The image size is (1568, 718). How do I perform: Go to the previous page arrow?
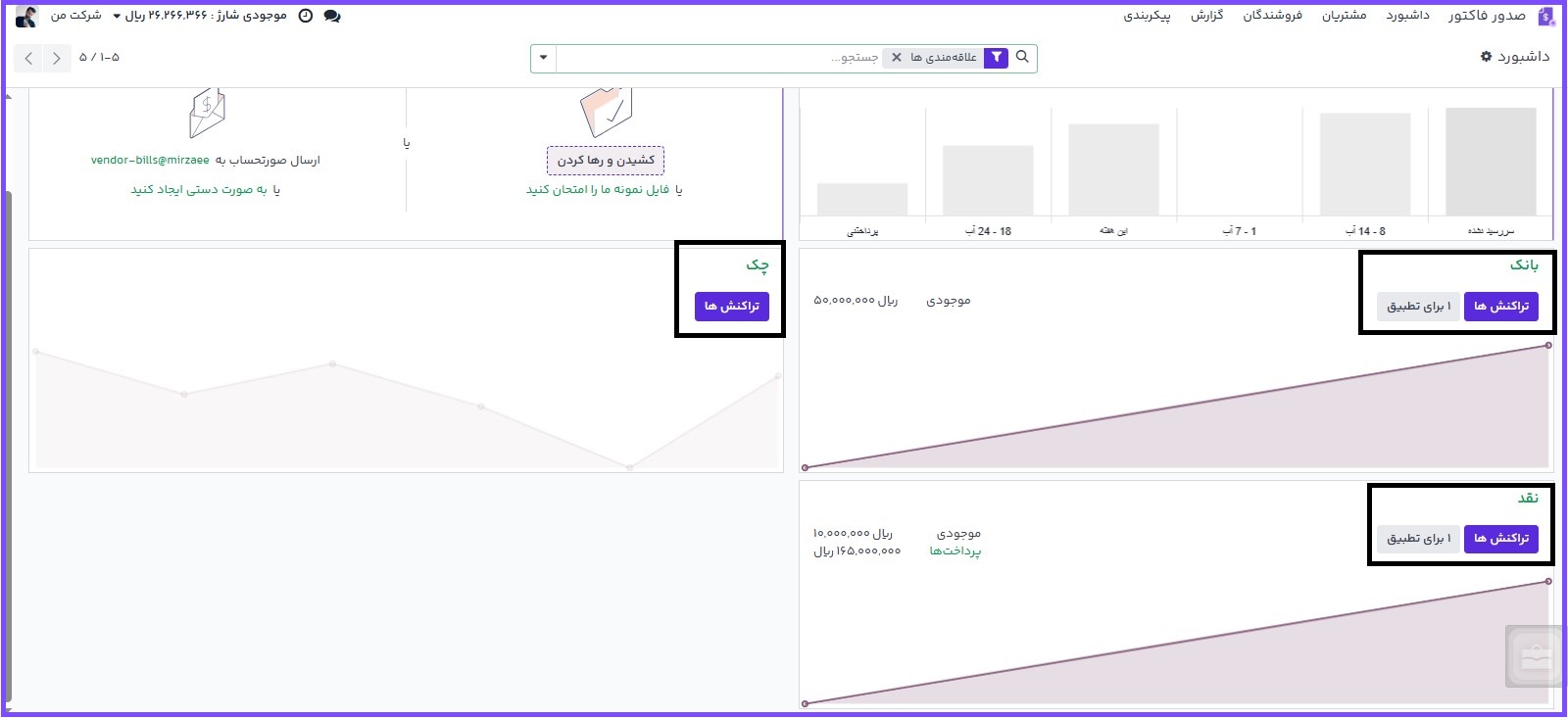click(x=29, y=59)
